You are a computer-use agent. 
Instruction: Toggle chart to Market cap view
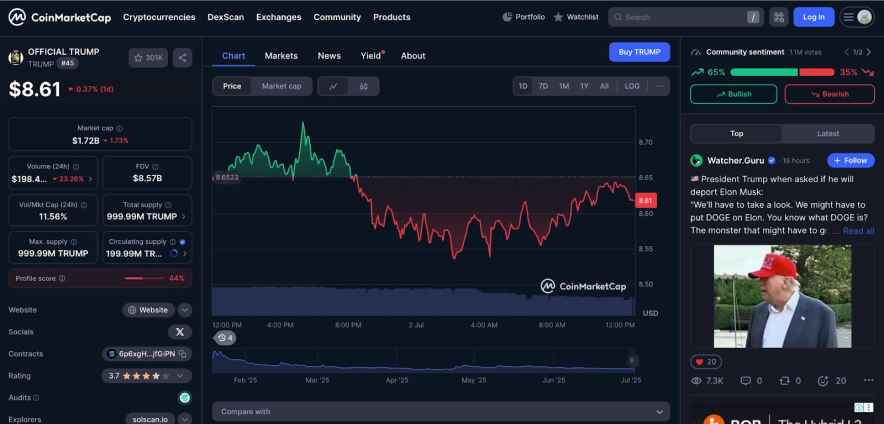pyautogui.click(x=281, y=86)
